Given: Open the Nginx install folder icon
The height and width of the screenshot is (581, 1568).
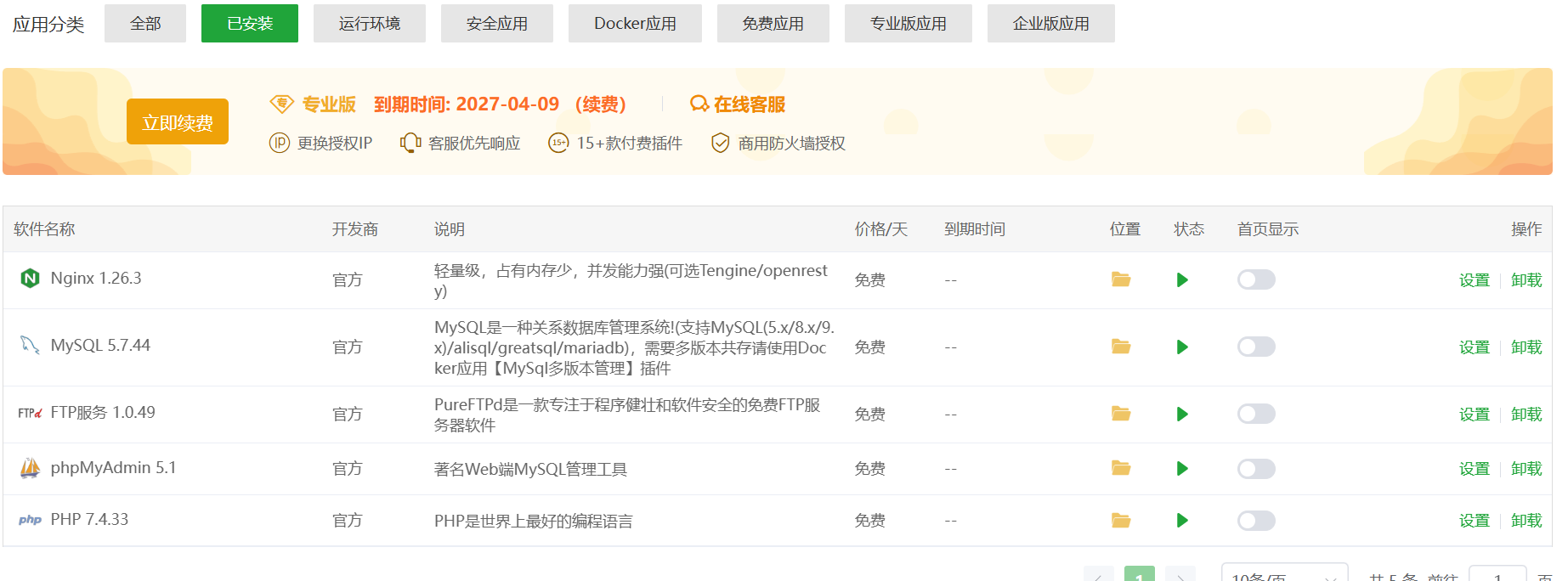Looking at the screenshot, I should (1121, 279).
